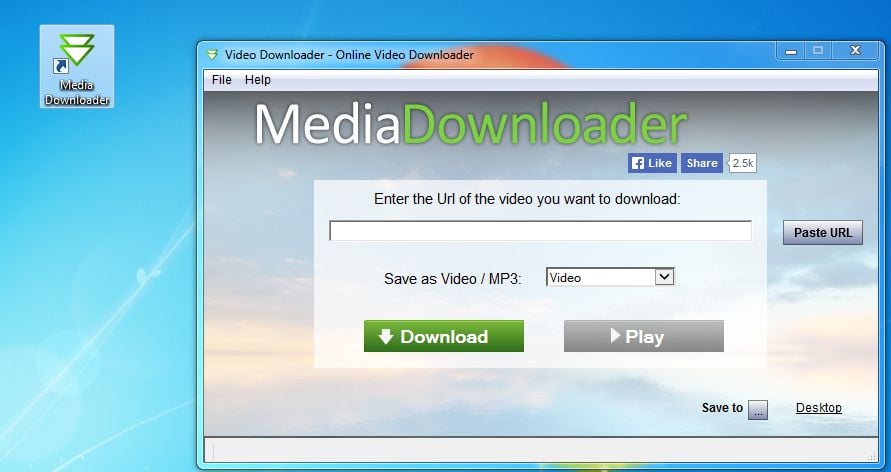The image size is (891, 472).
Task: Select the Media Downloader desktop shortcut icon
Action: 77,66
